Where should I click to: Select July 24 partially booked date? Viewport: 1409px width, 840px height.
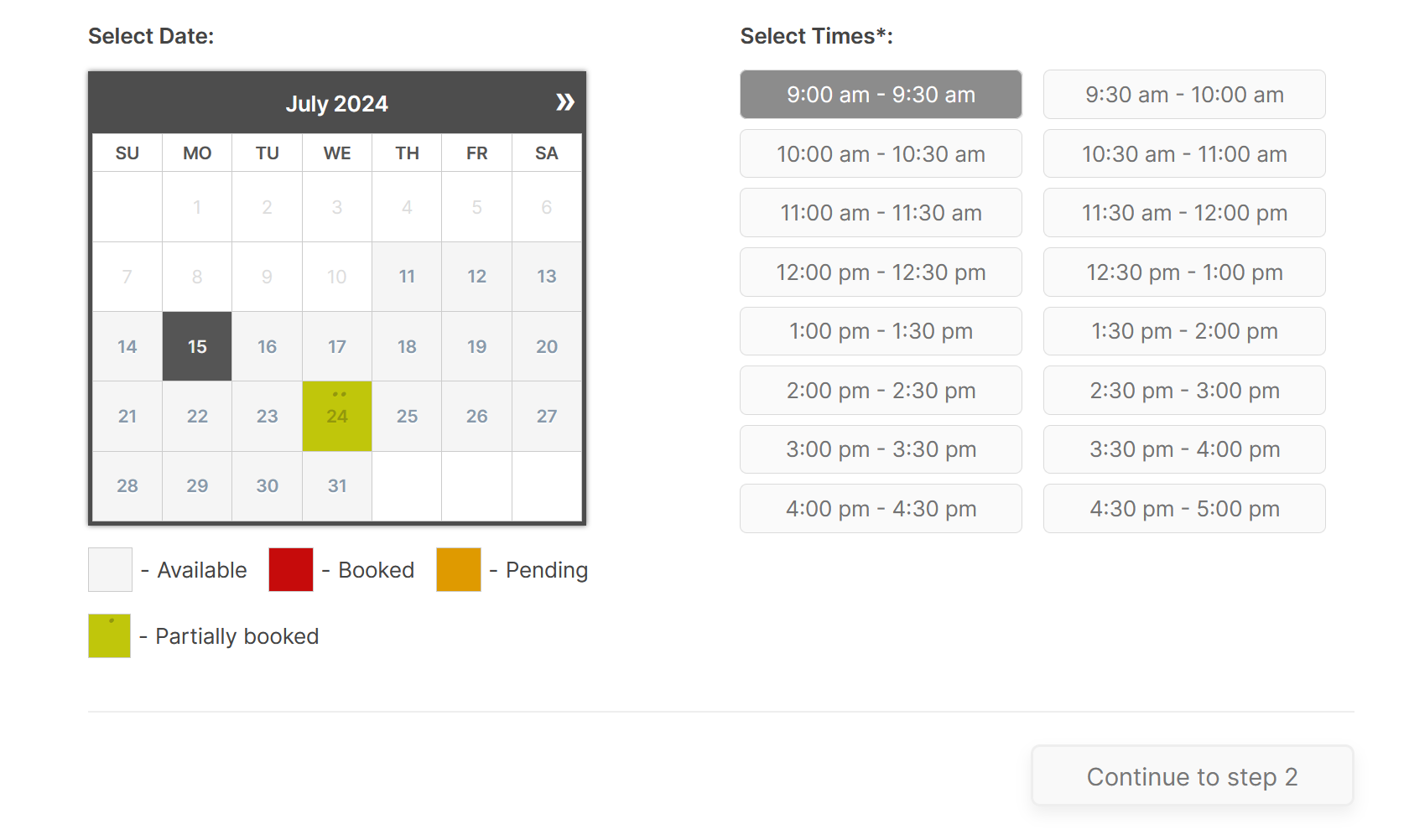(x=336, y=416)
